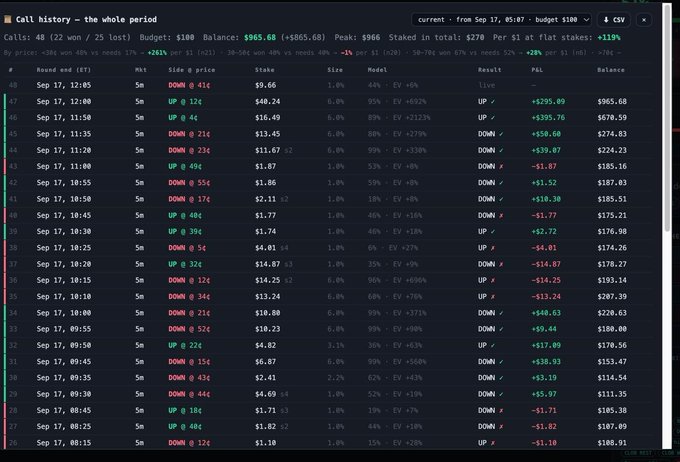
Task: Click P&L '-$14.87' in the 10:20 row
Action: (546, 264)
